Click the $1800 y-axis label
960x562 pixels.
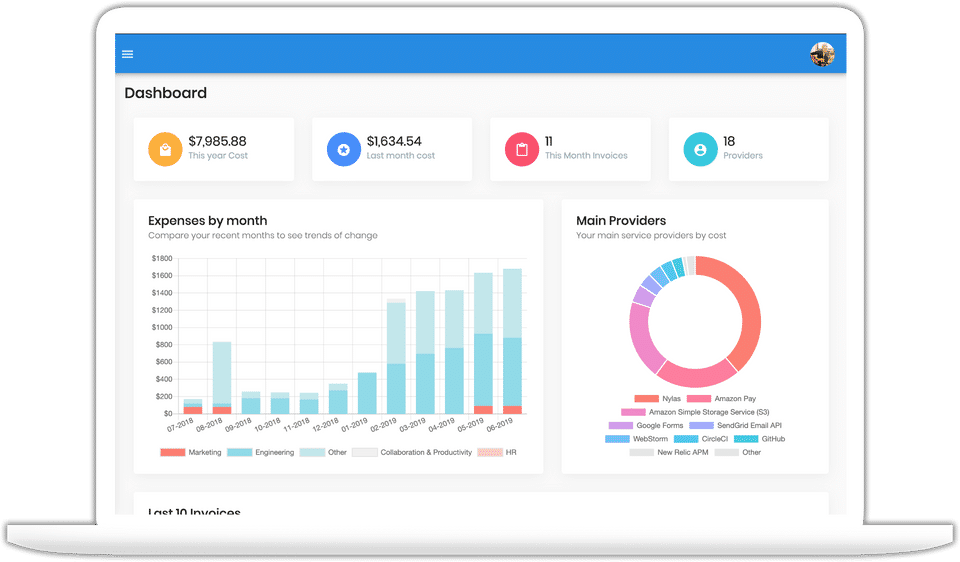point(162,258)
